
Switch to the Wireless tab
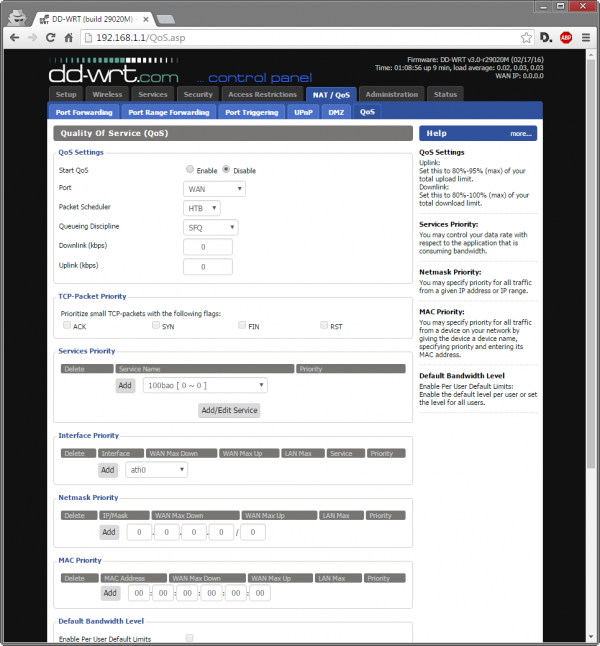pos(107,94)
